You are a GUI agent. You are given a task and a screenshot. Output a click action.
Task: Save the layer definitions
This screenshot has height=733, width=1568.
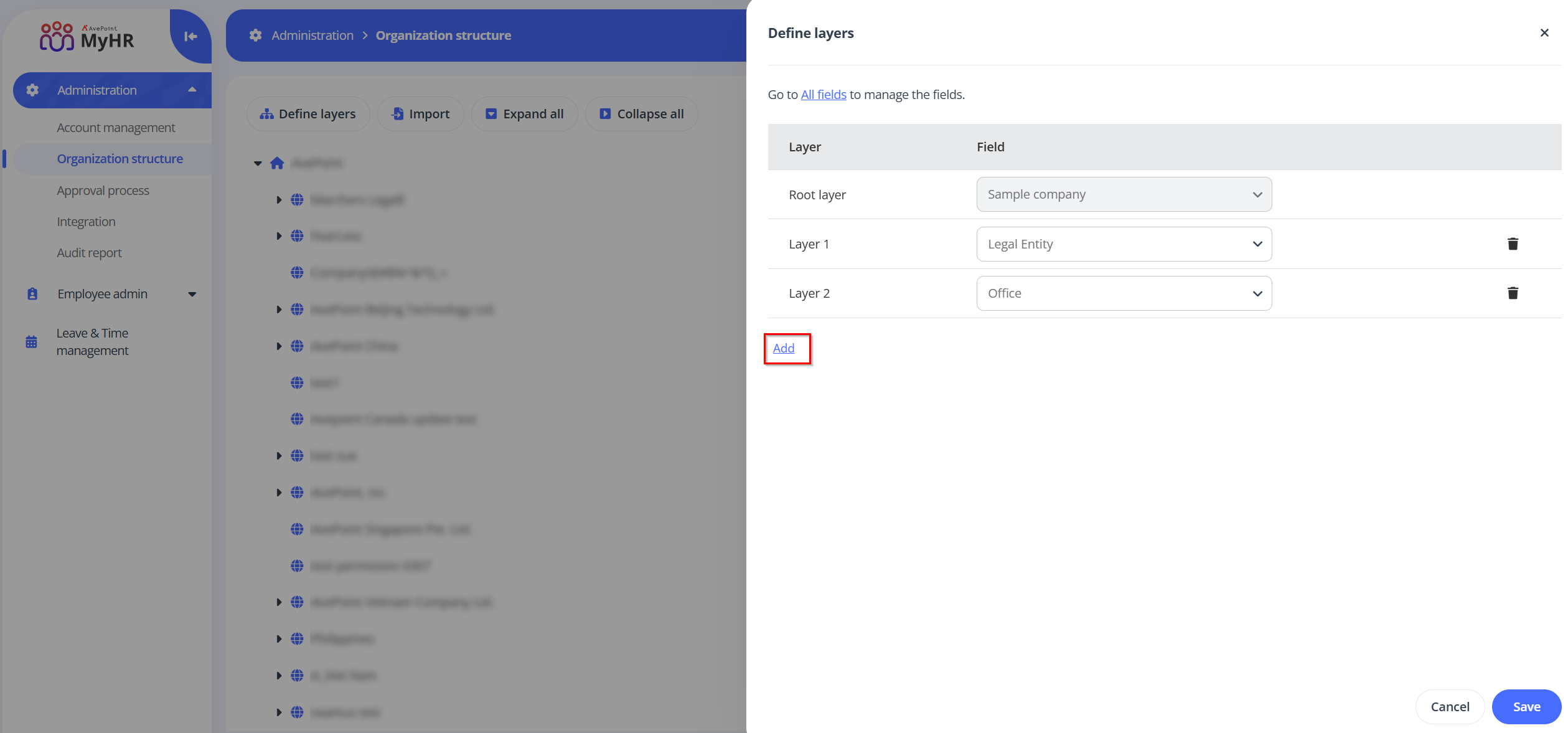1526,706
